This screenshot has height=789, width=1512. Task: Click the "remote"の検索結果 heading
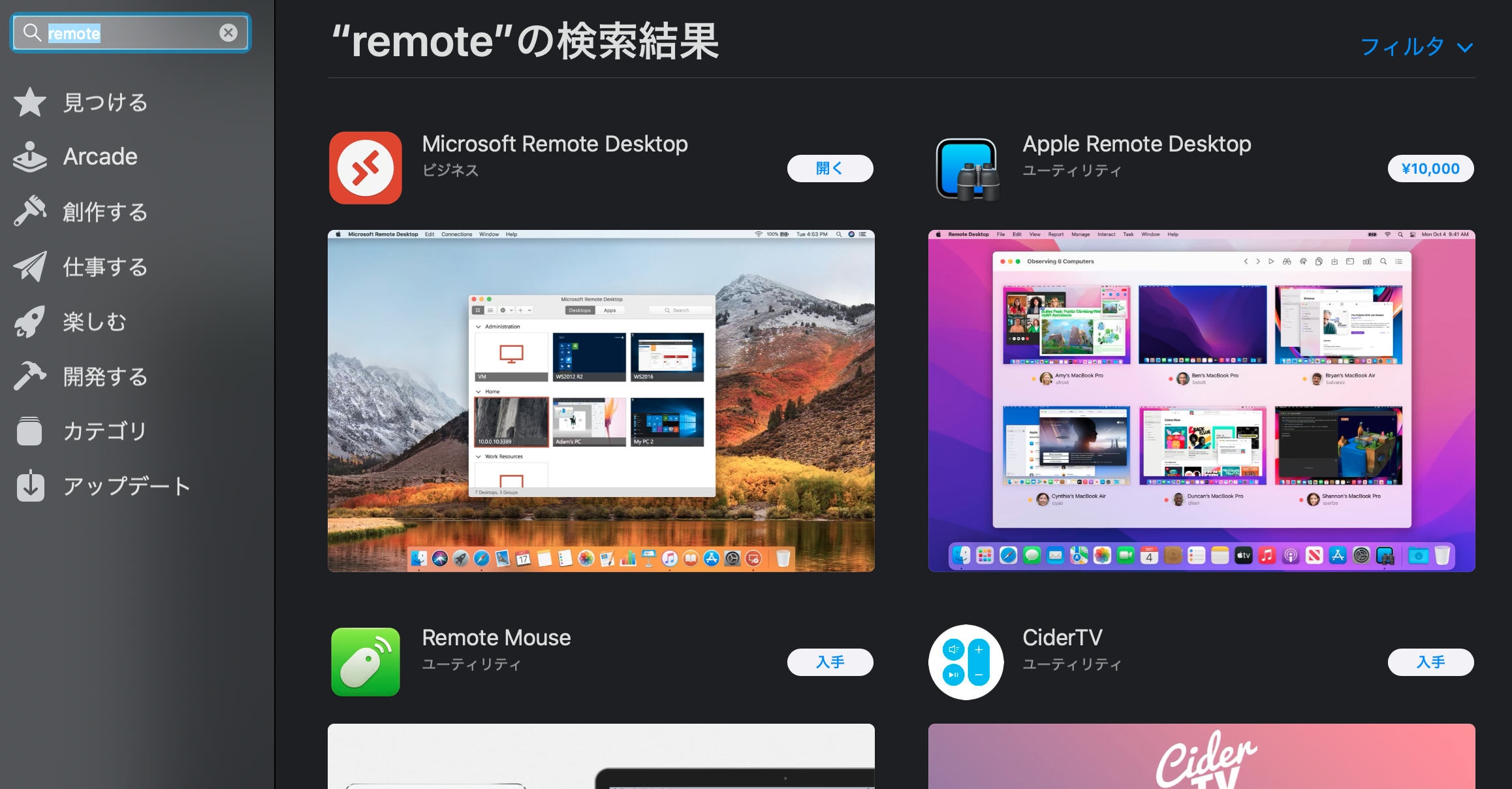pyautogui.click(x=526, y=41)
